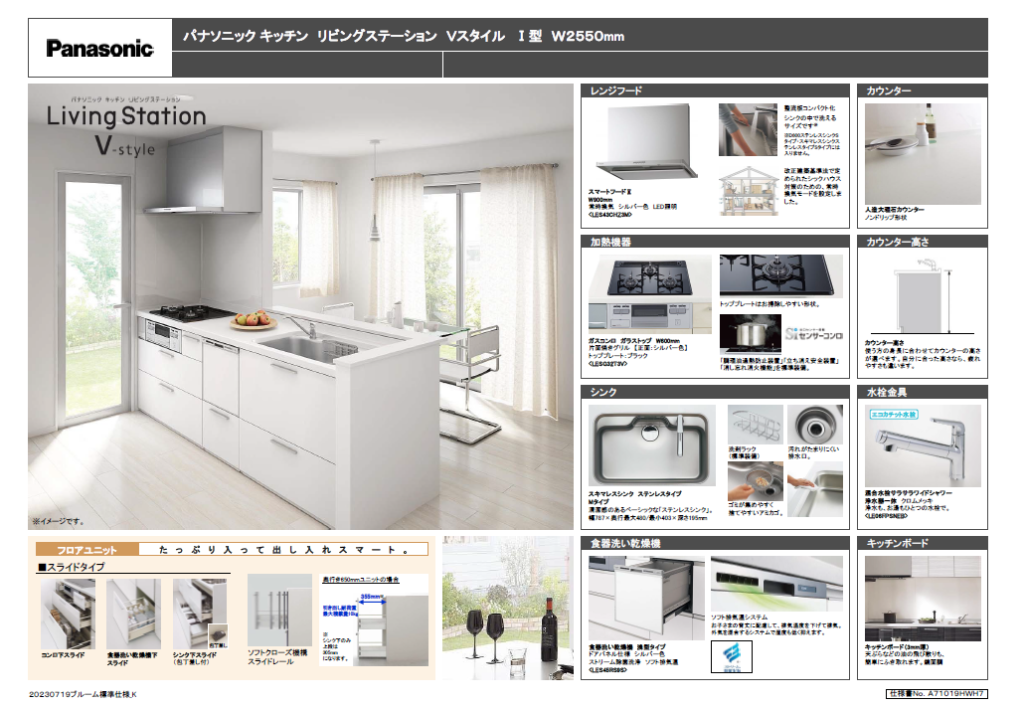Click the Living Station V-style logo
1024x707 pixels.
126,127
